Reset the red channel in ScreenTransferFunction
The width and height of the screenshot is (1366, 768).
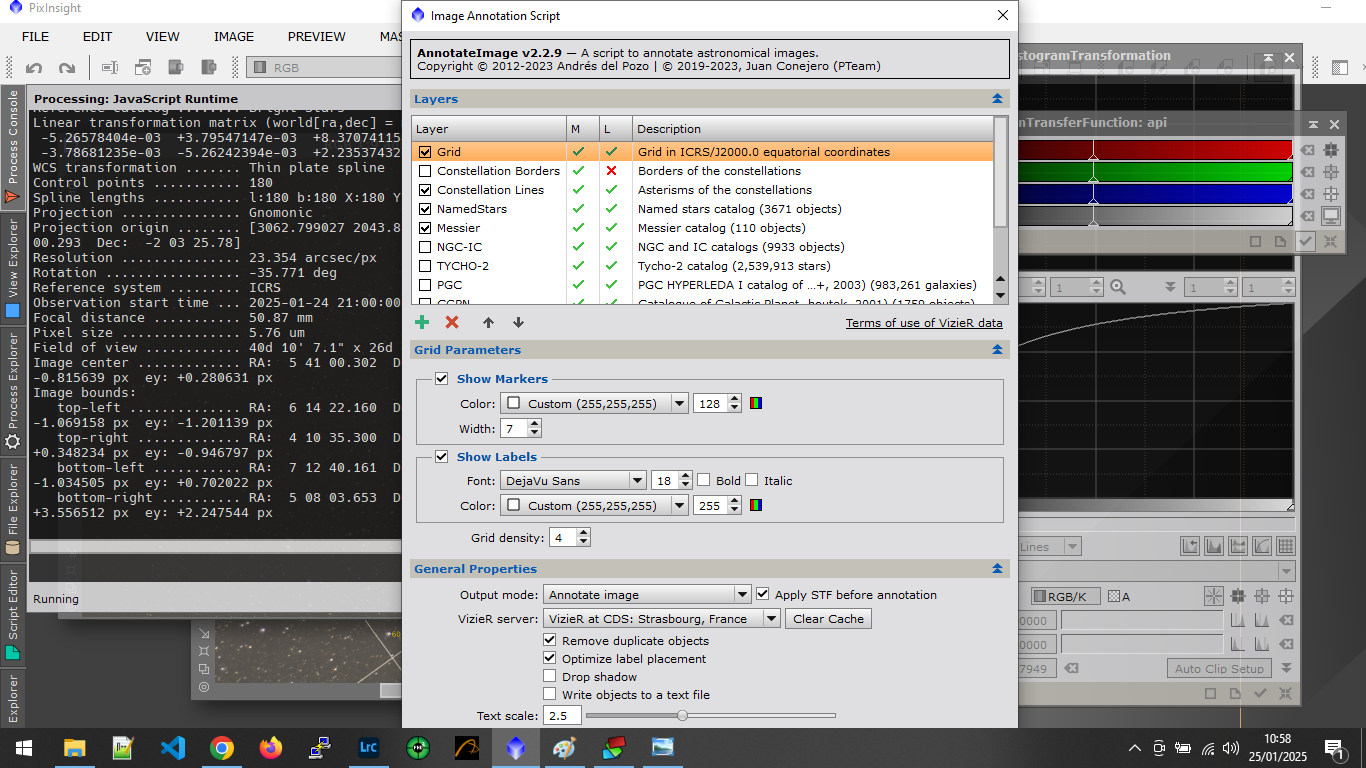point(1308,150)
